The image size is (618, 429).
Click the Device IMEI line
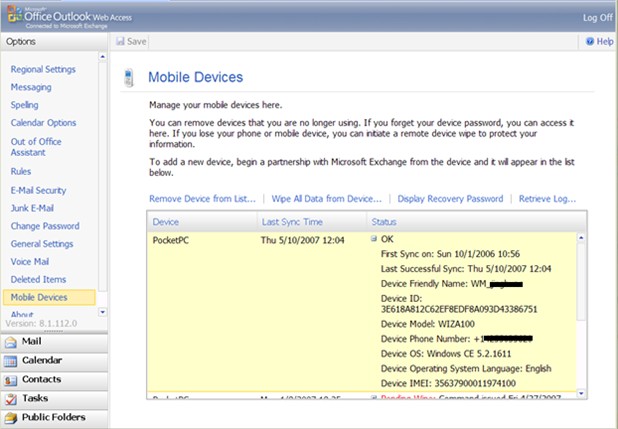pos(448,383)
